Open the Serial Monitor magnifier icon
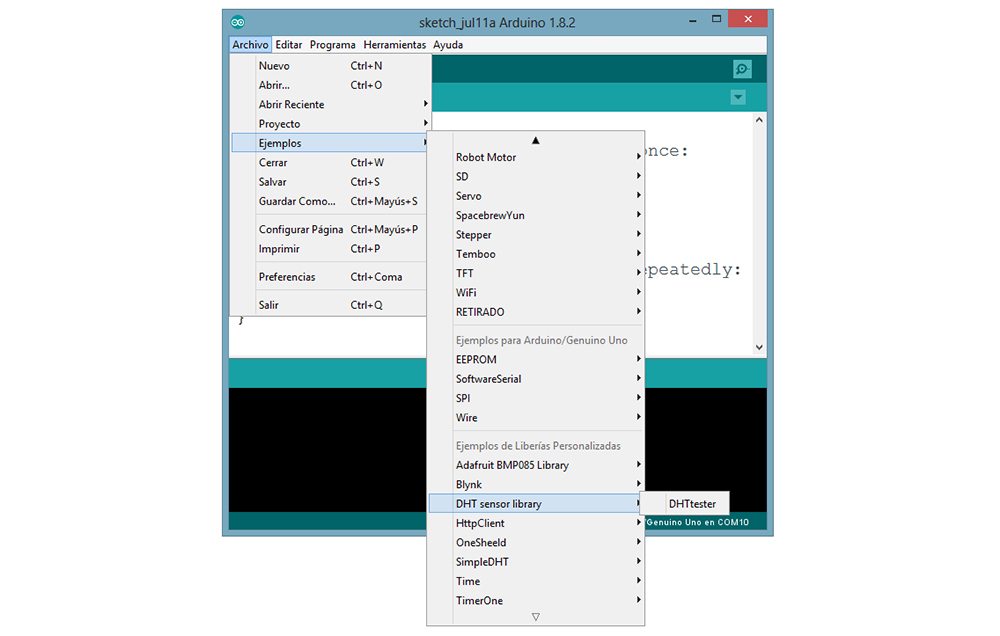 [742, 69]
